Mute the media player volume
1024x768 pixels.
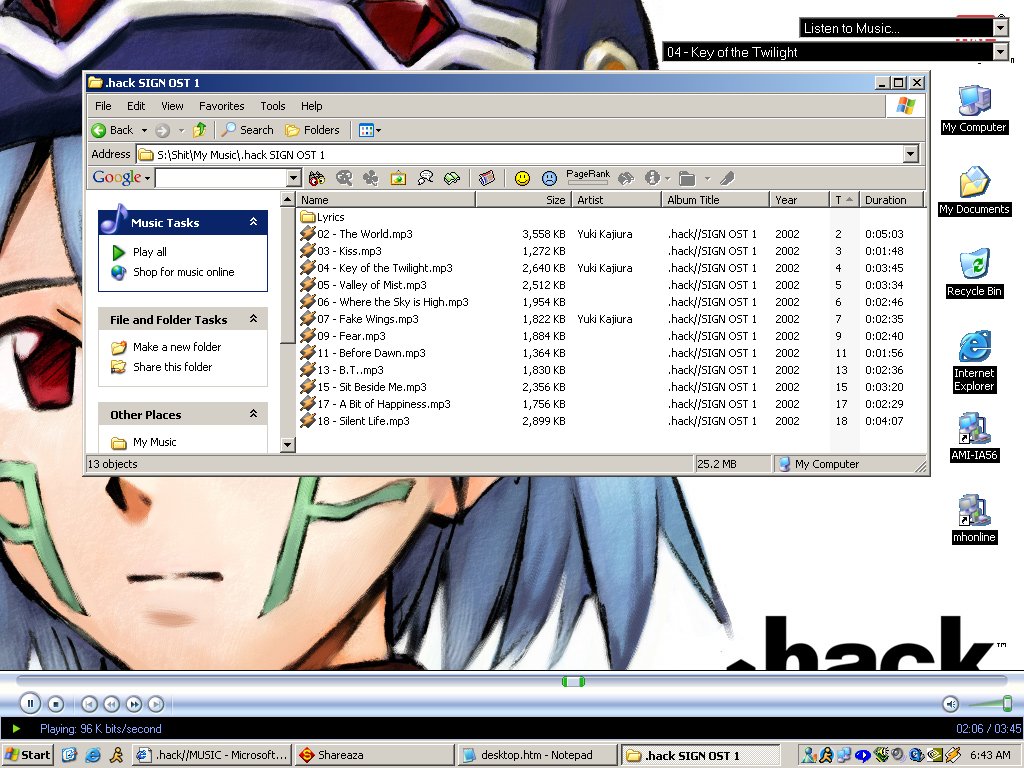(x=950, y=704)
